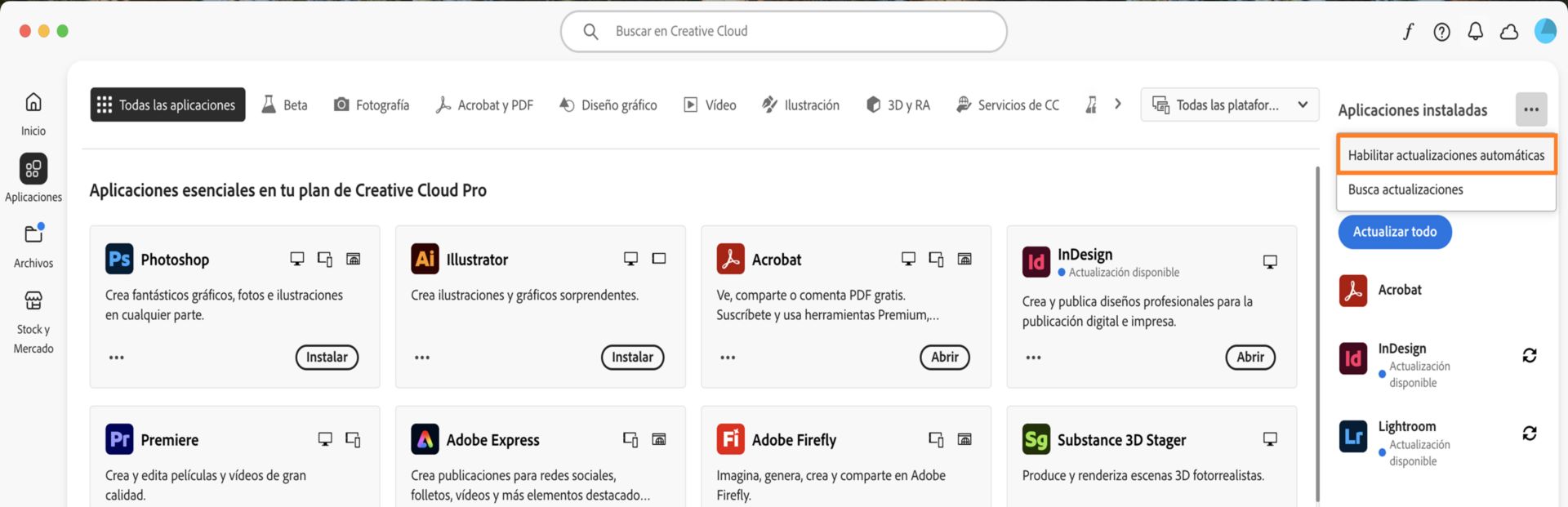Click the Premiere Pr app icon
Screen dimensions: 1568x507
click(x=119, y=440)
